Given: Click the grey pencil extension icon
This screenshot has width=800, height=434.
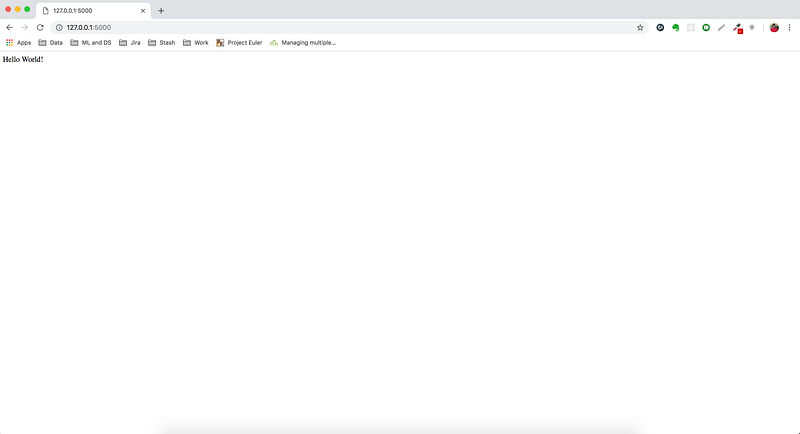Looking at the screenshot, I should point(721,28).
